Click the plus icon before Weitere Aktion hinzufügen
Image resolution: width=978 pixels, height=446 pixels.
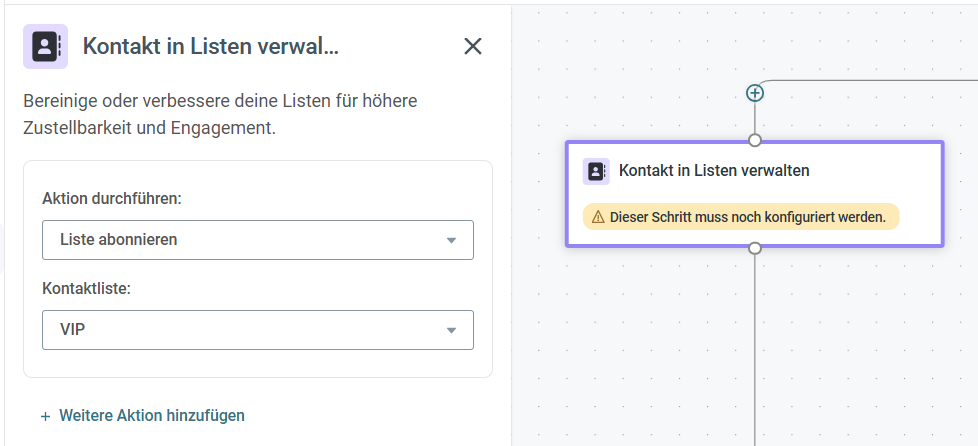coord(45,416)
